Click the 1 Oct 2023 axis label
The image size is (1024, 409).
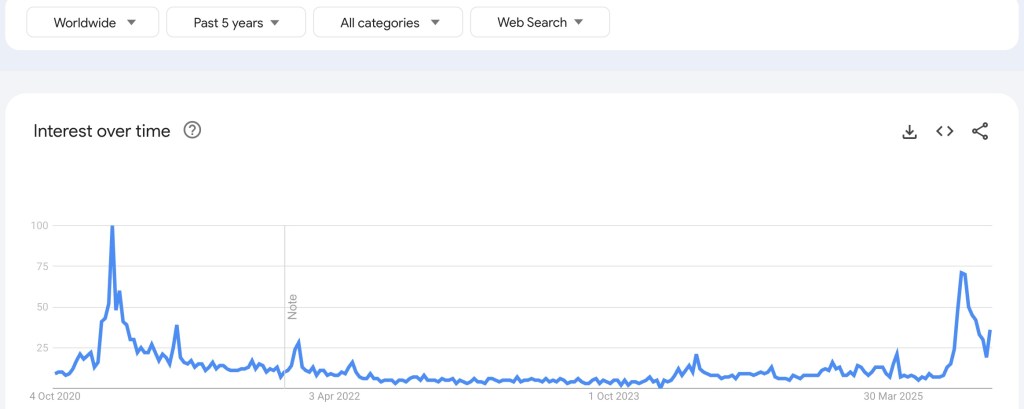613,396
